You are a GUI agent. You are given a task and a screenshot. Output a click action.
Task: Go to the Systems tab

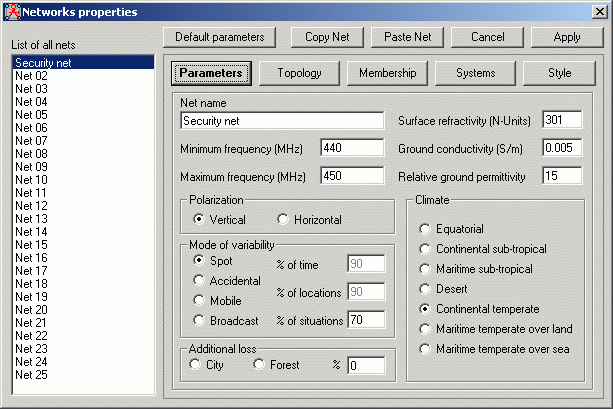click(x=475, y=73)
